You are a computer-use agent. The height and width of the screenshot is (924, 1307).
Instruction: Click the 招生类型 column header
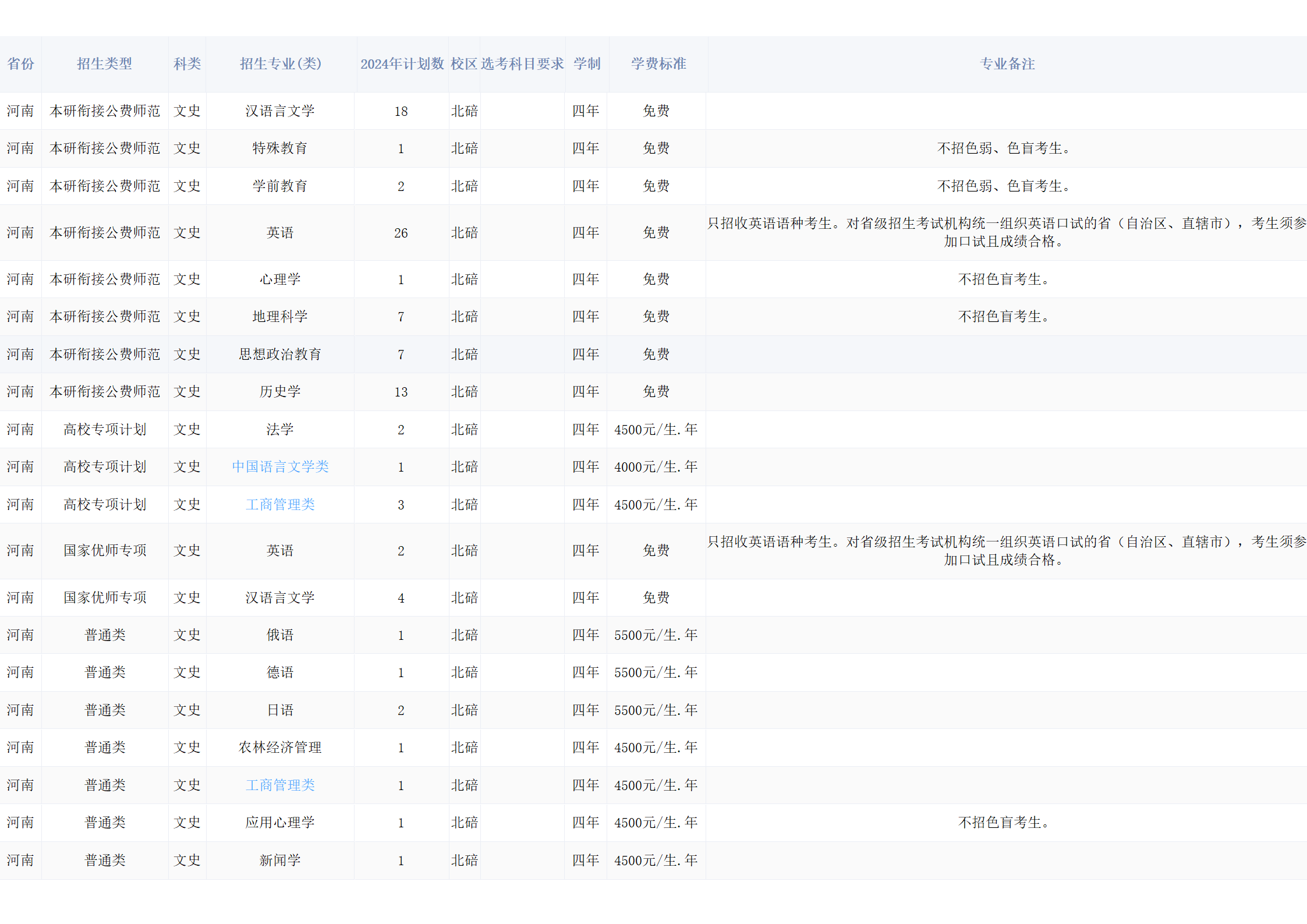[105, 63]
